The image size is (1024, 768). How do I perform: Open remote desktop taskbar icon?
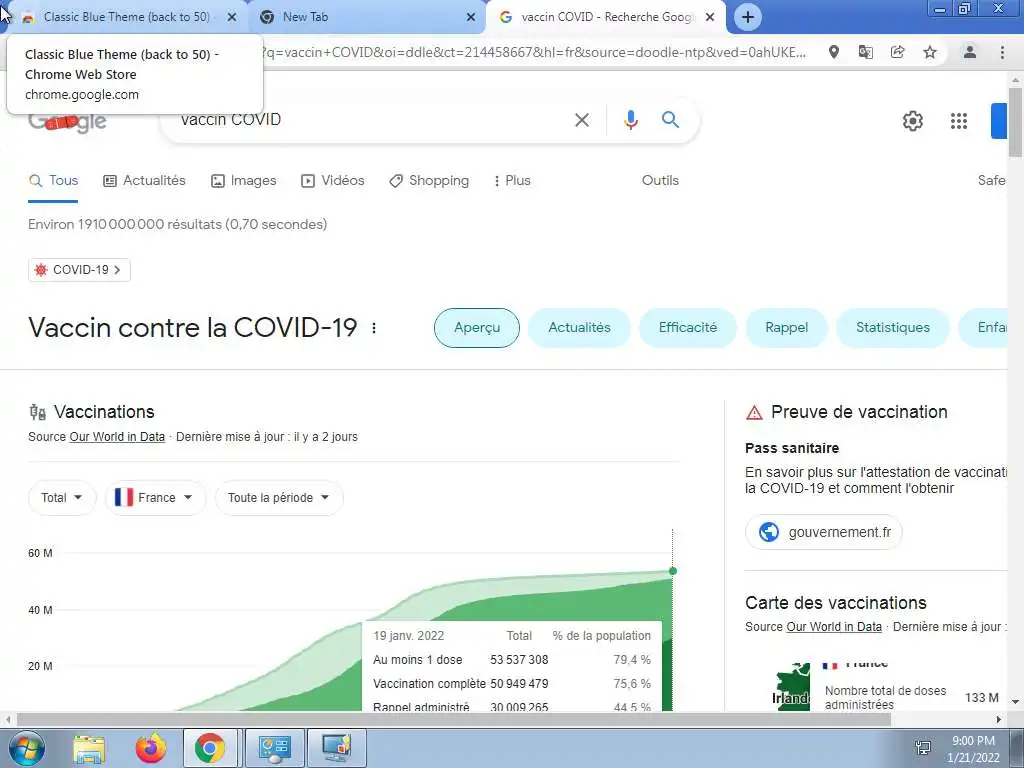point(336,748)
